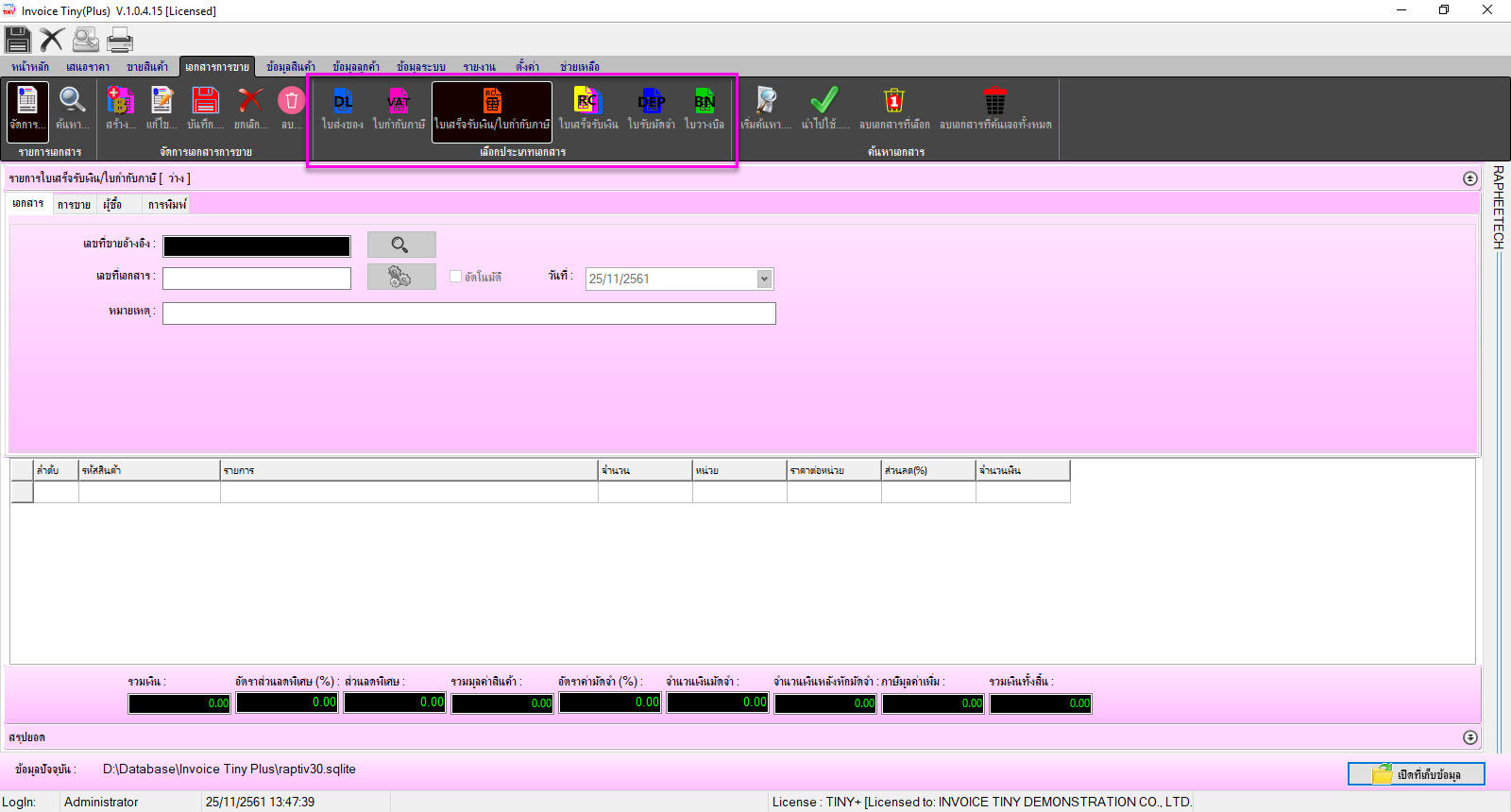The width and height of the screenshot is (1511, 812).
Task: Click the magnifier button beside reference number
Action: click(x=401, y=245)
